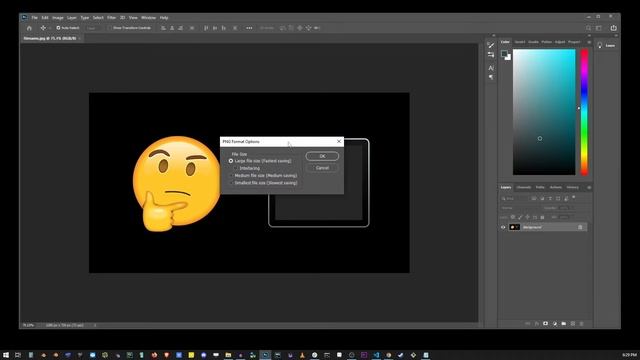
Task: Click Cancel in PNG Format Options dialog
Action: click(322, 168)
